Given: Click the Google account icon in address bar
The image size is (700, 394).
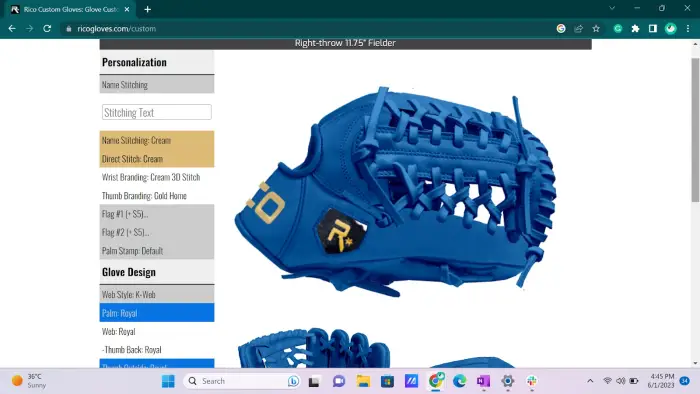Looking at the screenshot, I should click(561, 29).
